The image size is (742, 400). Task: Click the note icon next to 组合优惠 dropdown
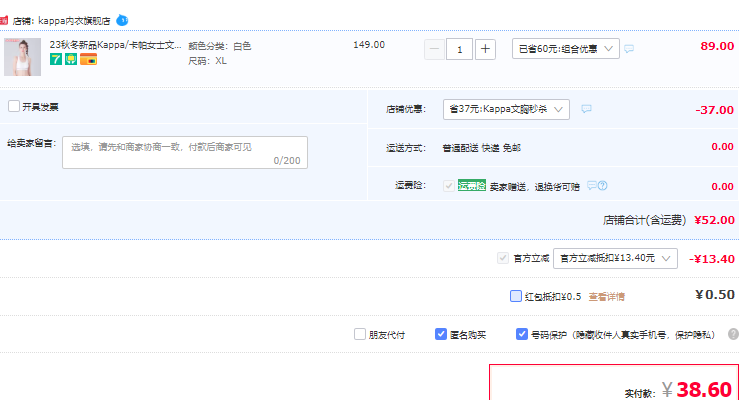point(629,49)
